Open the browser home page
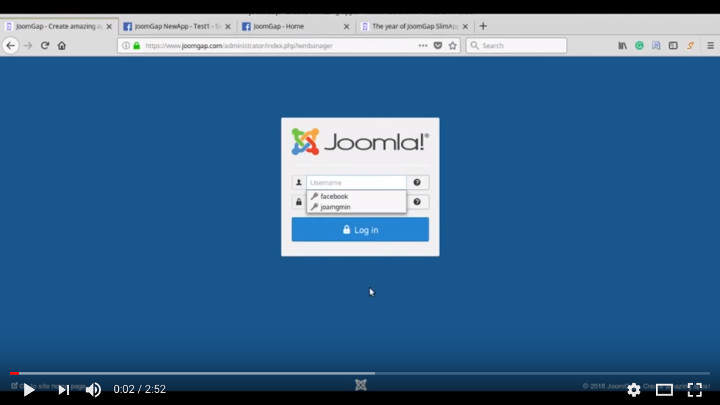This screenshot has width=720, height=405. click(62, 45)
